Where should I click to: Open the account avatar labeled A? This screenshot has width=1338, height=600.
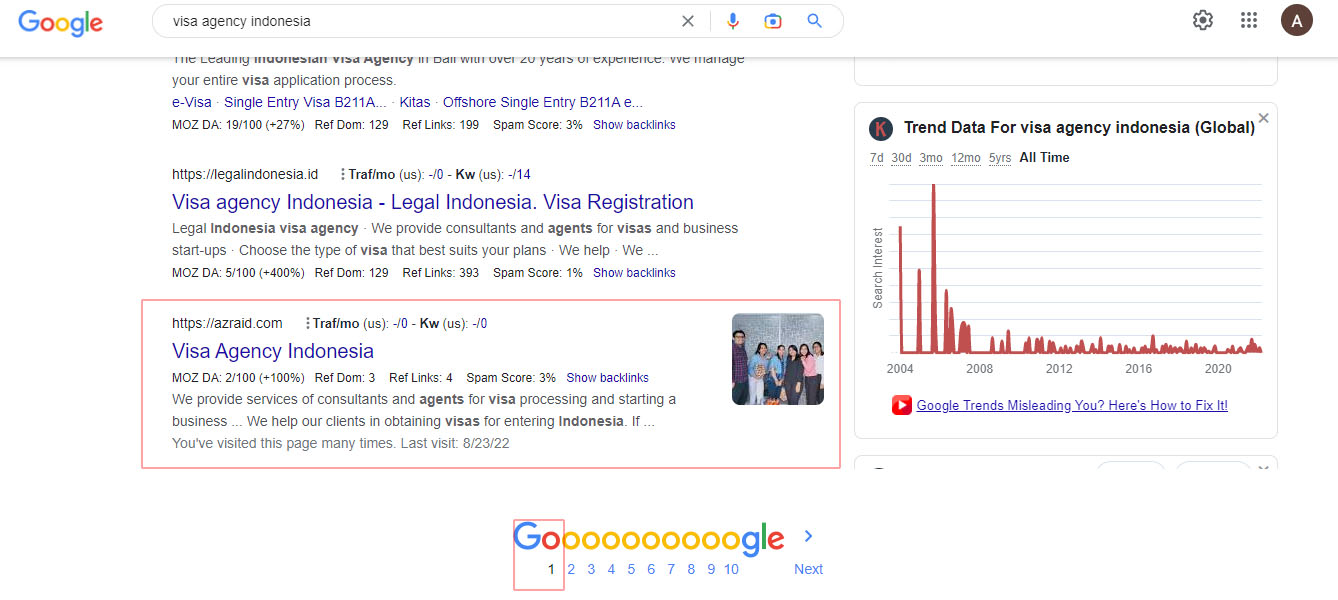(x=1297, y=20)
